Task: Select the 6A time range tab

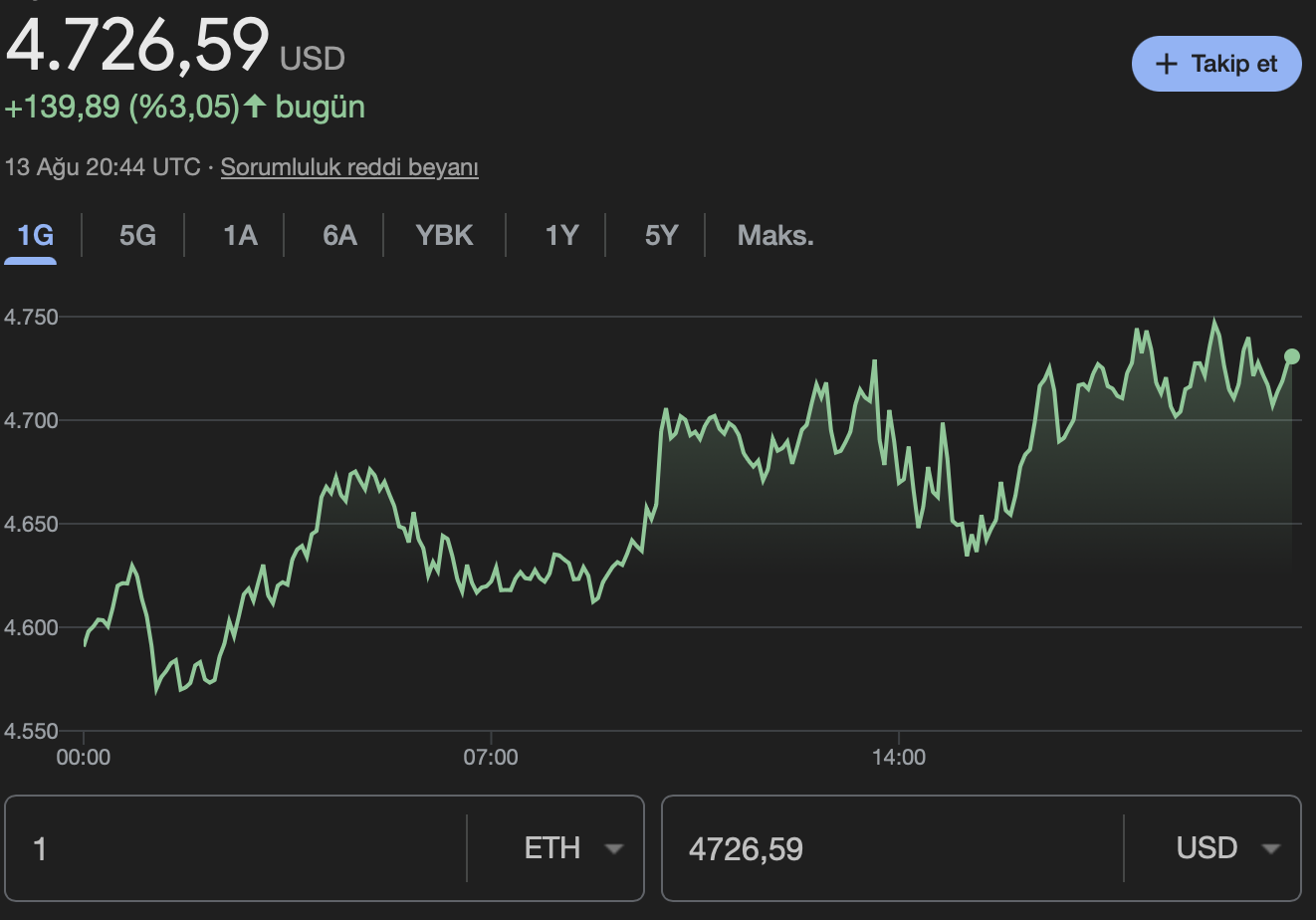Action: pos(339,236)
